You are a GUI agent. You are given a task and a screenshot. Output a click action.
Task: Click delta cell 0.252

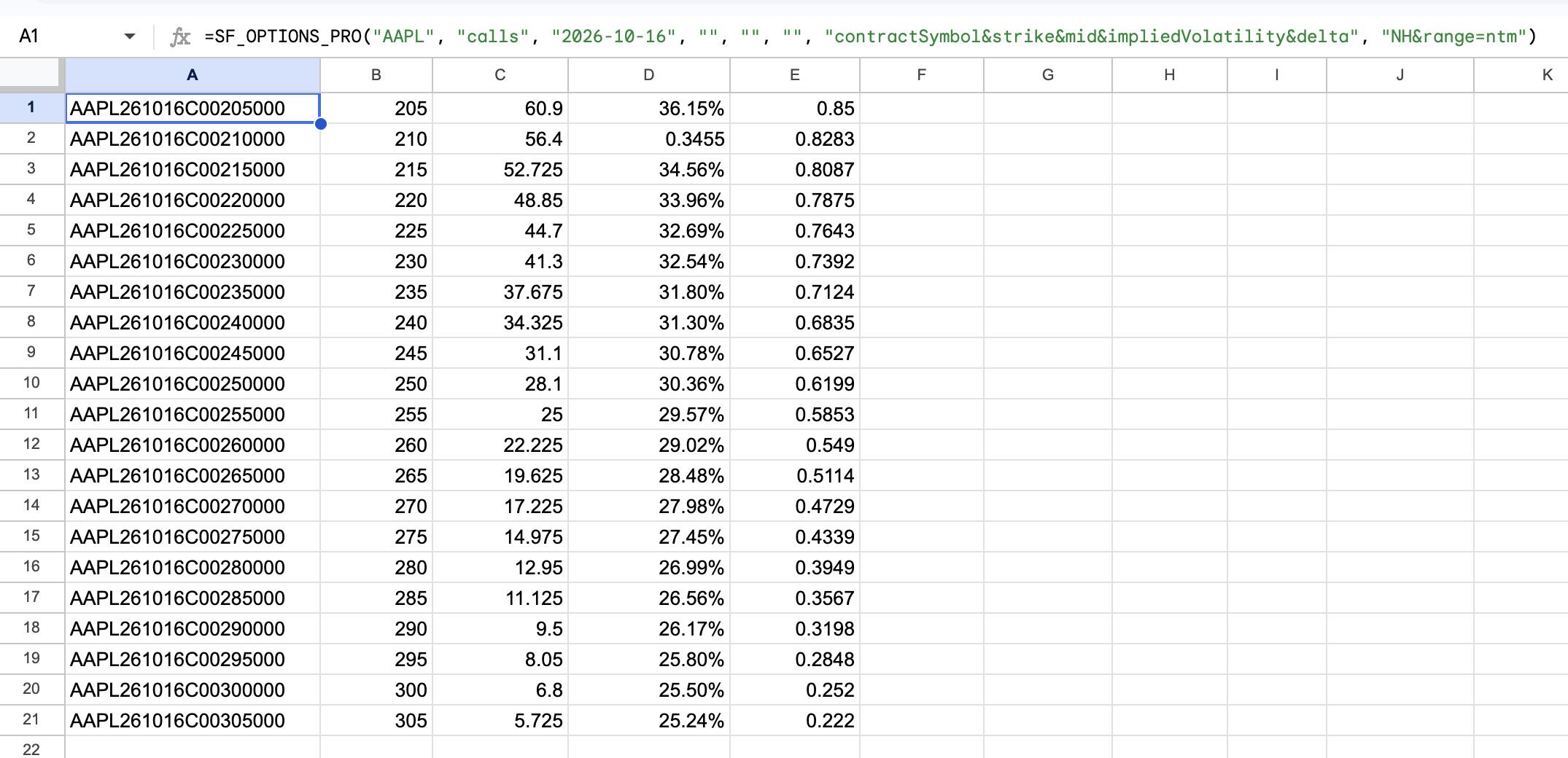point(795,689)
